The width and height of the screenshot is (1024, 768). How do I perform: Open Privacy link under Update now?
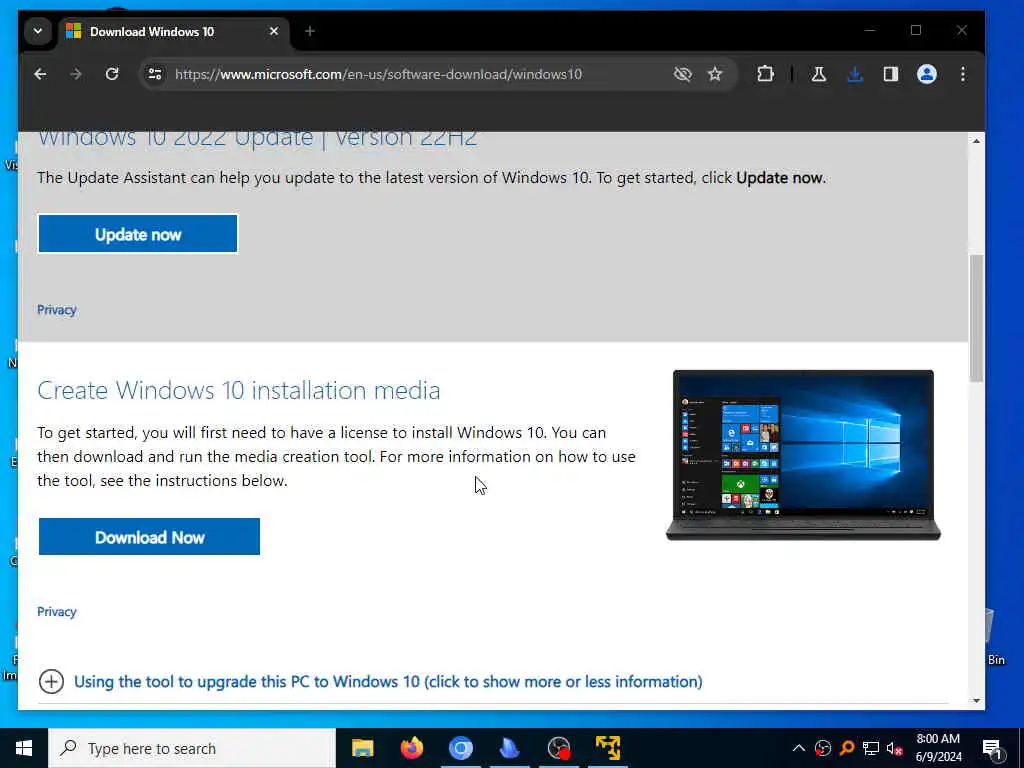(57, 310)
